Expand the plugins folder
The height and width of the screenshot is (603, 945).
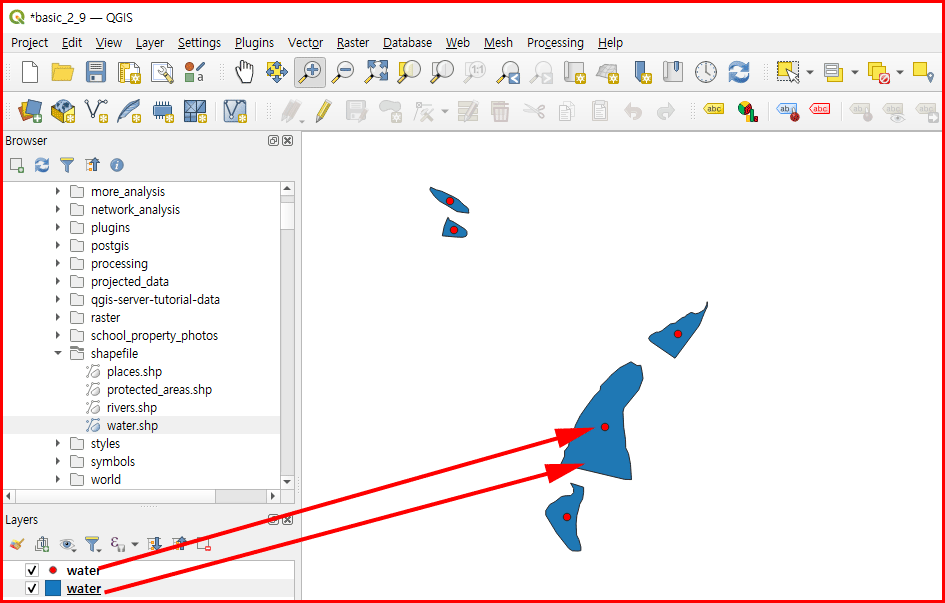click(x=58, y=228)
